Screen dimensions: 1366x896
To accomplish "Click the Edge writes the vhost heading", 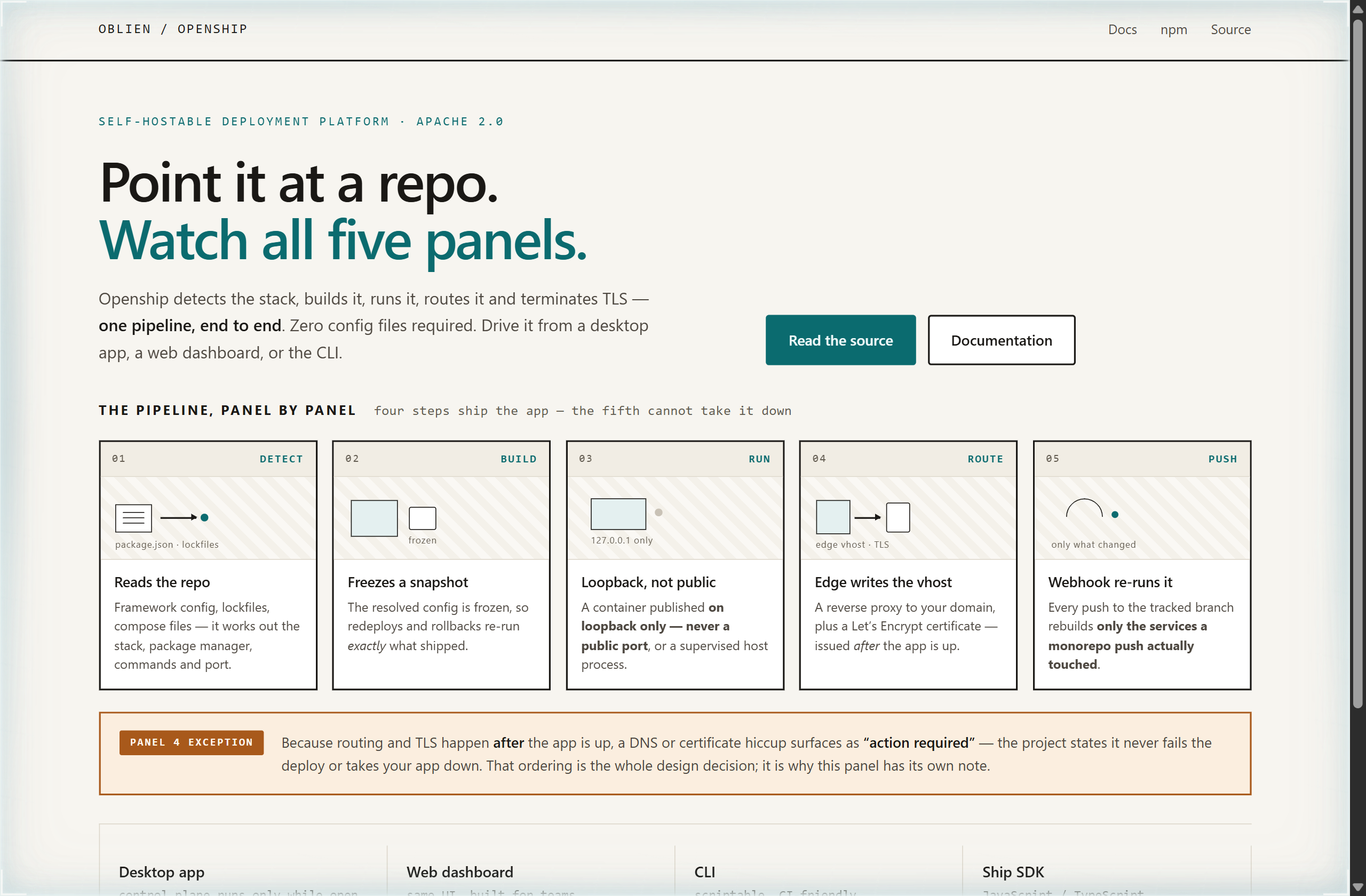I will point(883,582).
